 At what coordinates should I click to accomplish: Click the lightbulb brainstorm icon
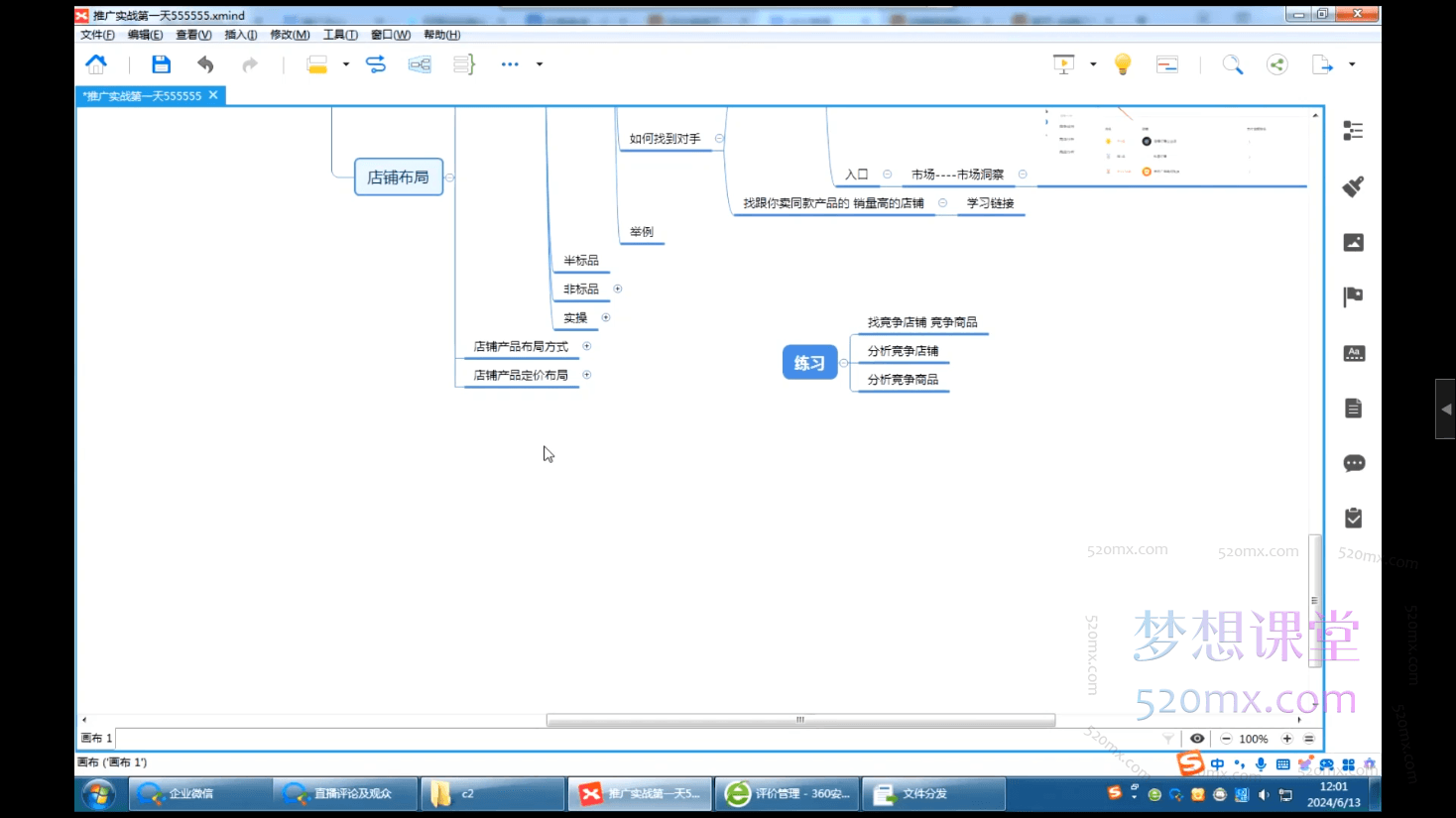pos(1123,64)
